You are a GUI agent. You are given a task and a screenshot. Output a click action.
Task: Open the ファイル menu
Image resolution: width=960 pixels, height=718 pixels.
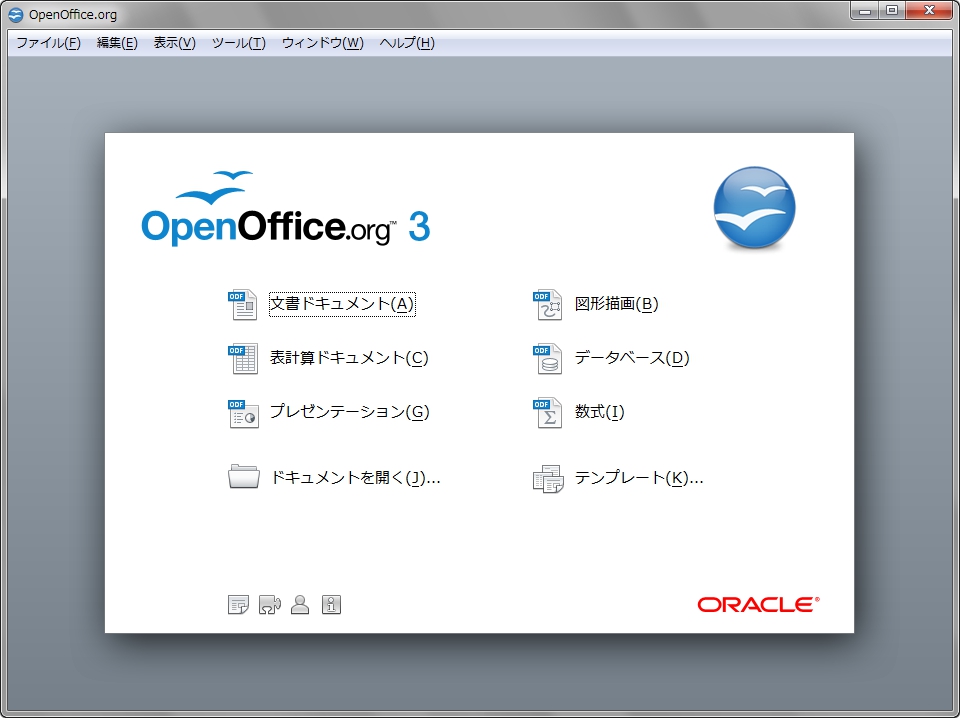(46, 43)
